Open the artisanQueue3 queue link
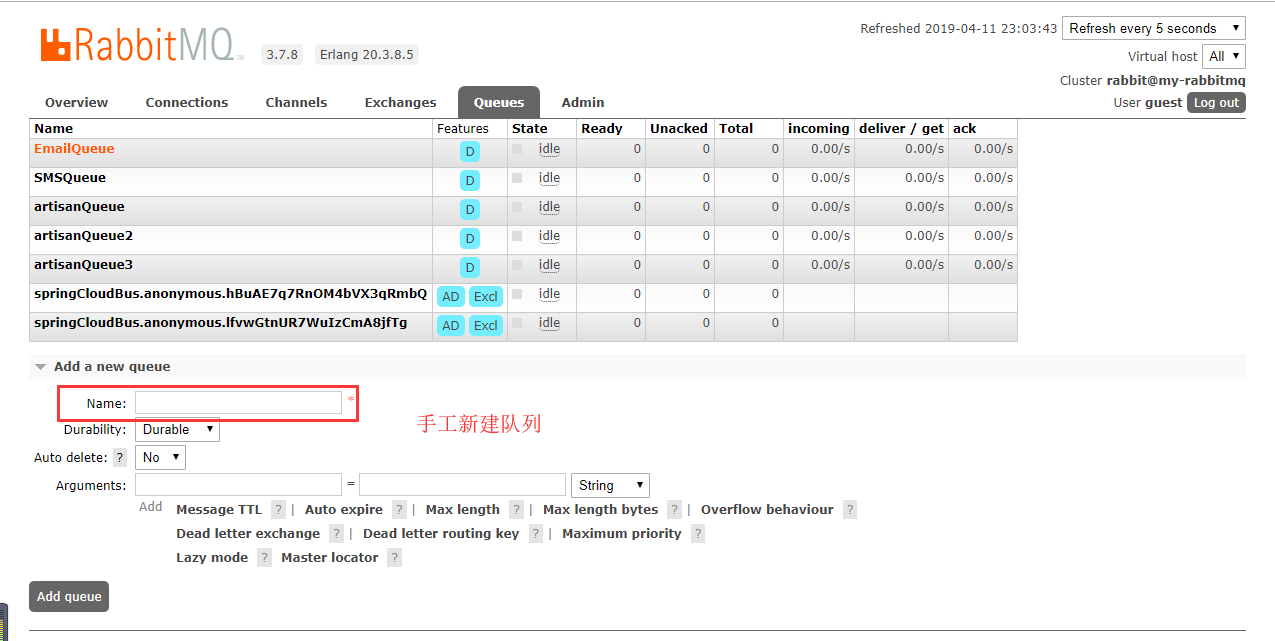Viewport: 1275px width, 641px height. pyautogui.click(x=83, y=265)
